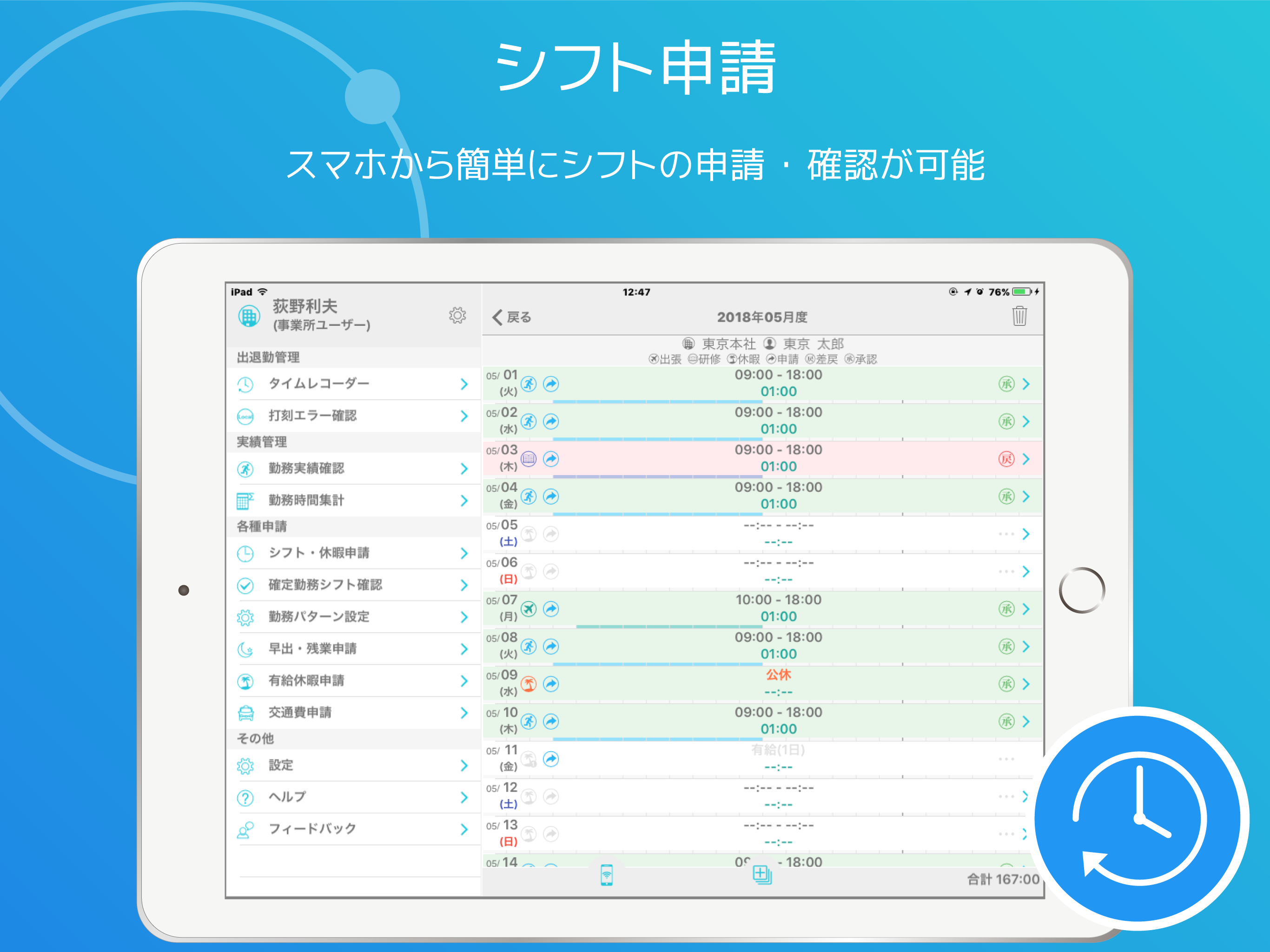Viewport: 1270px width, 952px height.
Task: Open ヘルプ menu item
Action: (x=354, y=797)
